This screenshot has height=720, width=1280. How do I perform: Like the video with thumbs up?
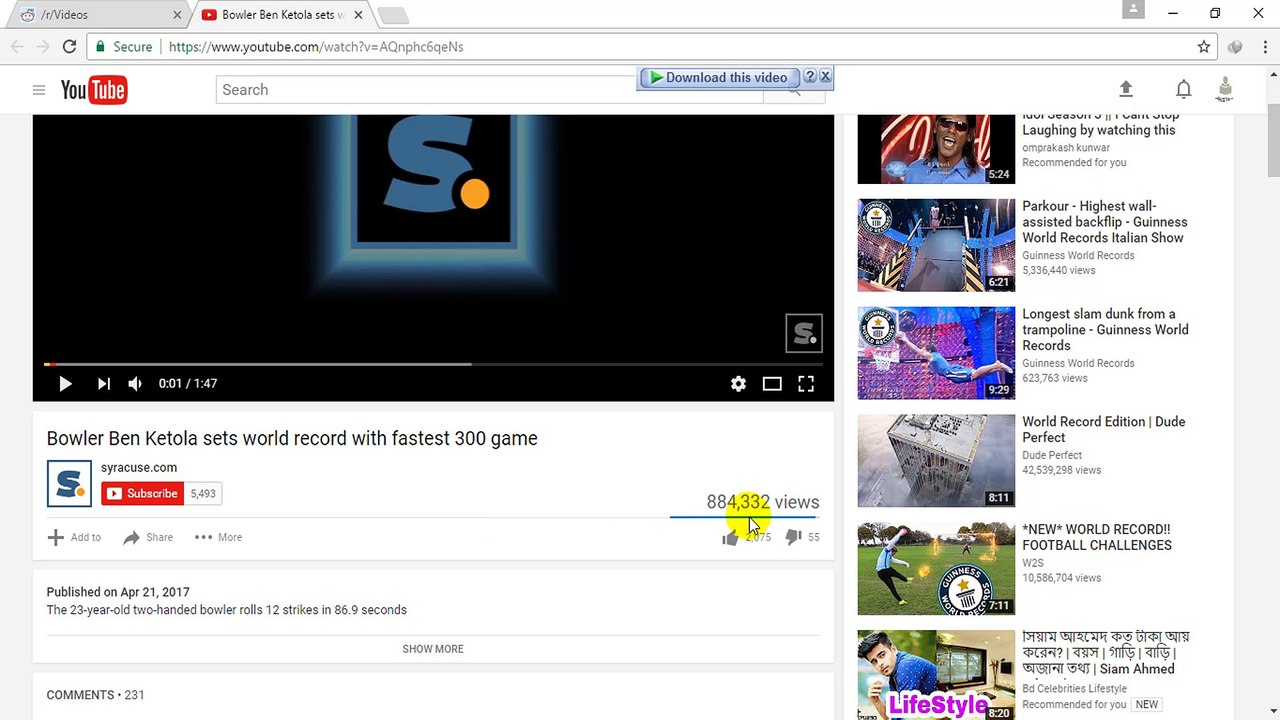tap(730, 538)
